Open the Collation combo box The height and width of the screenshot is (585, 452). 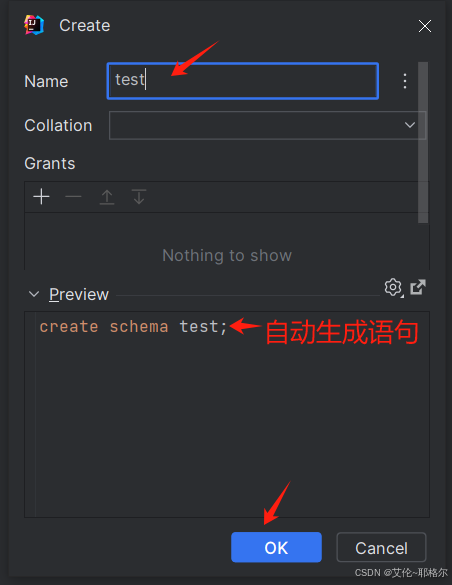coord(267,125)
